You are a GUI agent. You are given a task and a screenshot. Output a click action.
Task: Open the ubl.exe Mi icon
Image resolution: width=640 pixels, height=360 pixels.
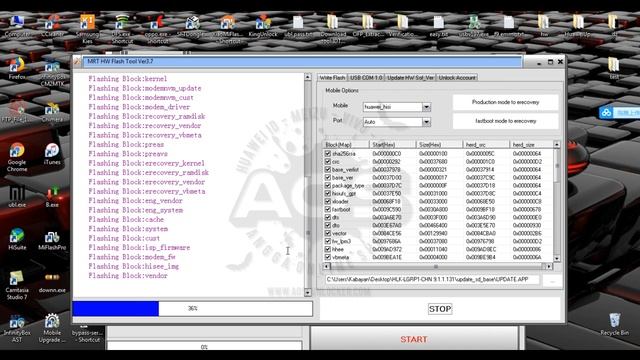[x=17, y=196]
